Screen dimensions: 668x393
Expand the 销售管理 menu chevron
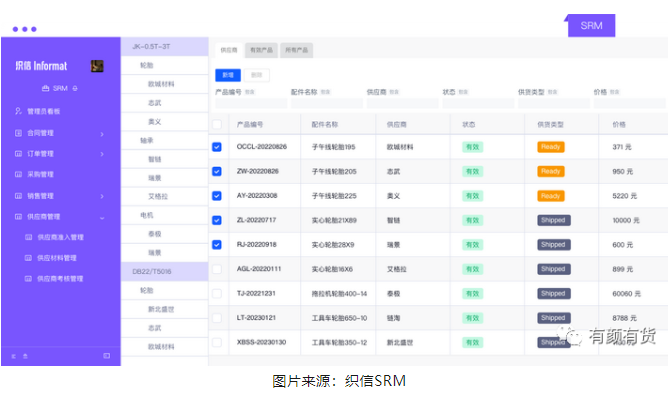pyautogui.click(x=102, y=196)
